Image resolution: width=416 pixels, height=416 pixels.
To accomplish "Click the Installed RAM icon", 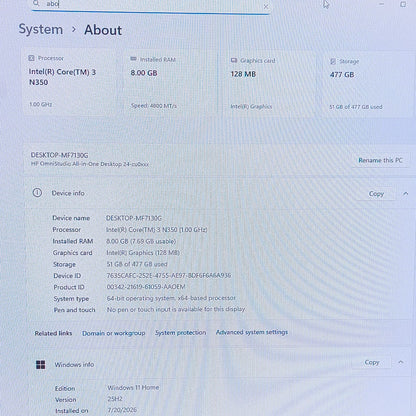I will click(x=133, y=59).
